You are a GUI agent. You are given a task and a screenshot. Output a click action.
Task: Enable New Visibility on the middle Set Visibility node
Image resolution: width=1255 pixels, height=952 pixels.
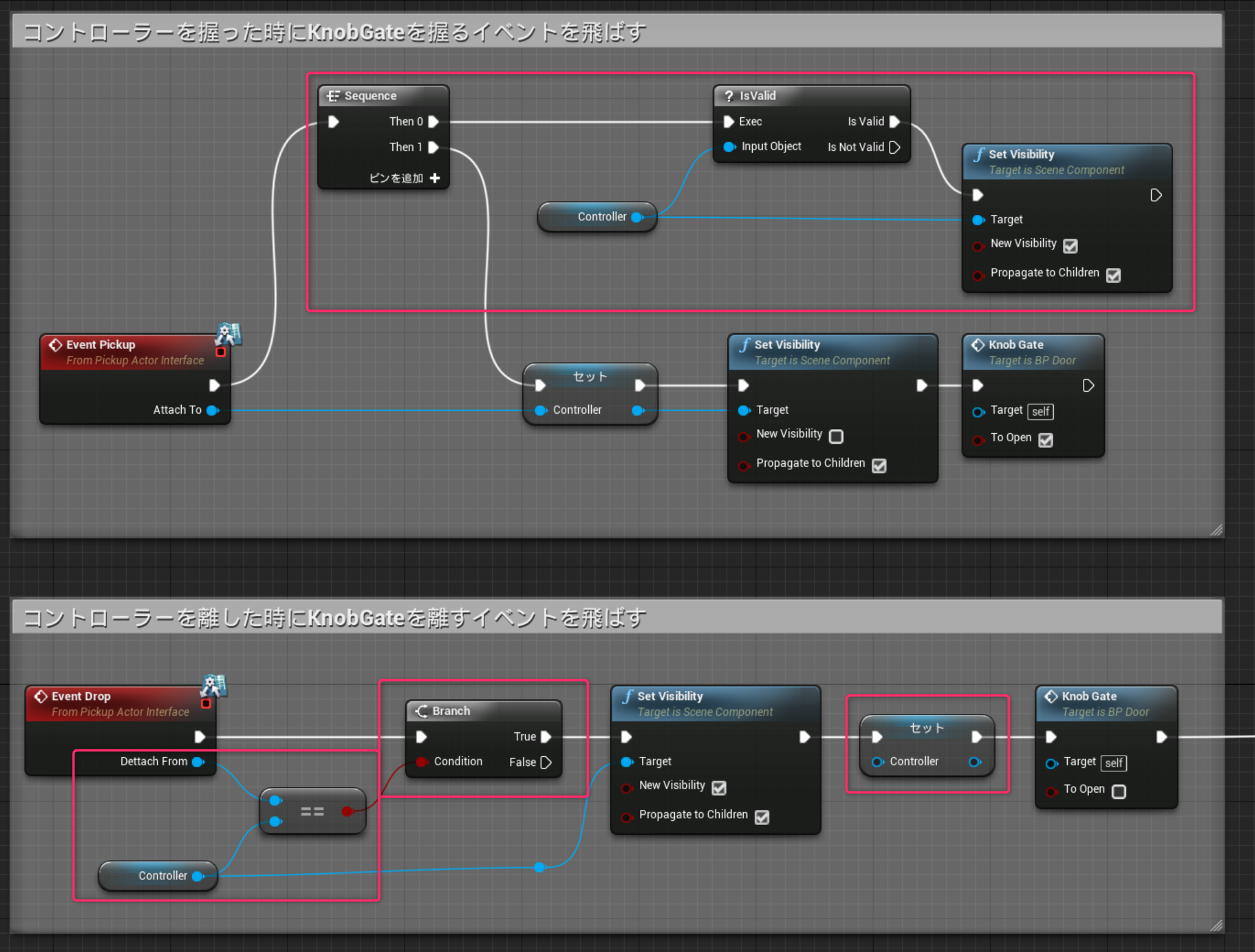(x=836, y=436)
